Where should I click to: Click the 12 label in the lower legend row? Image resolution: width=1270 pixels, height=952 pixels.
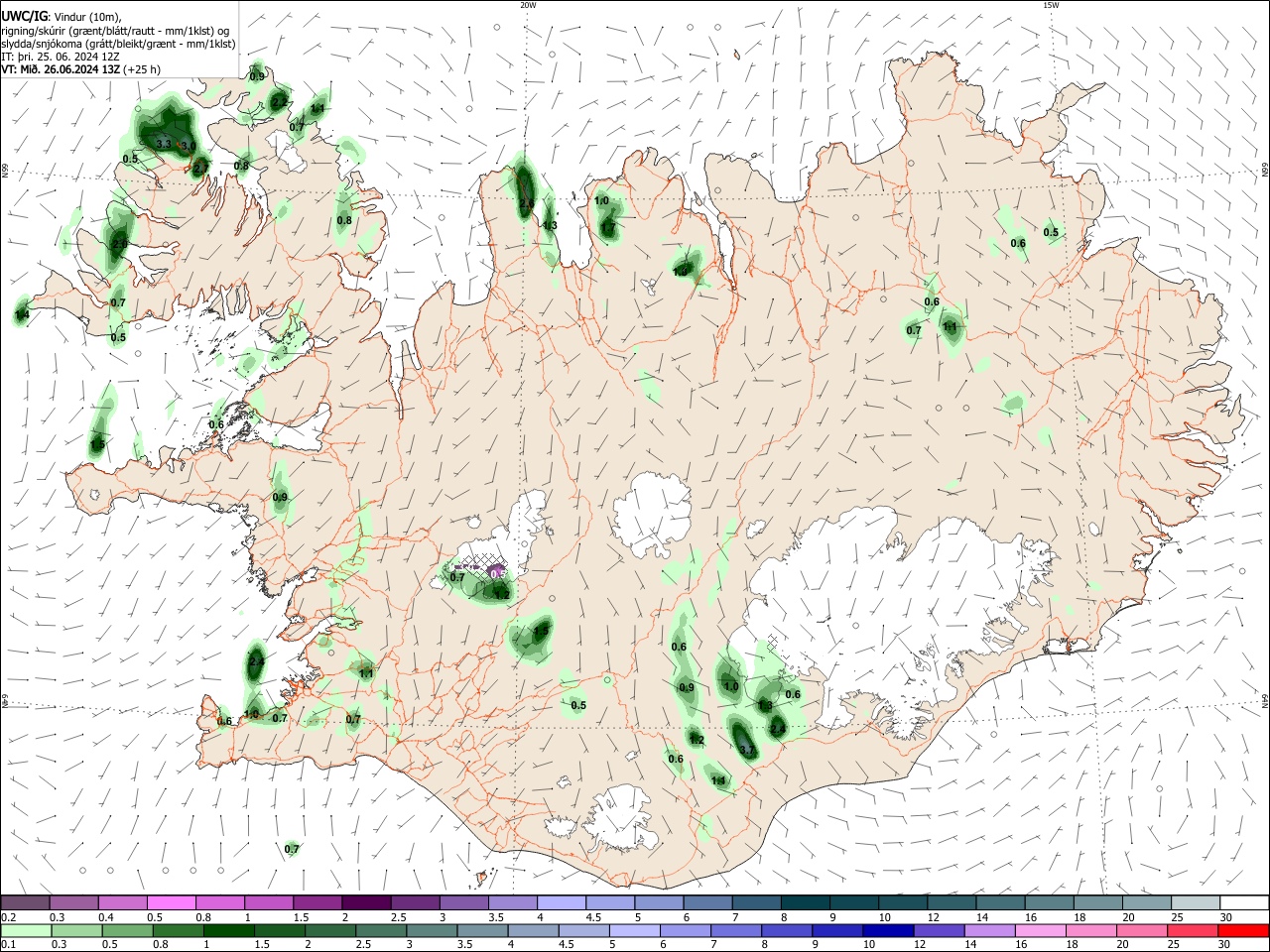click(x=920, y=945)
